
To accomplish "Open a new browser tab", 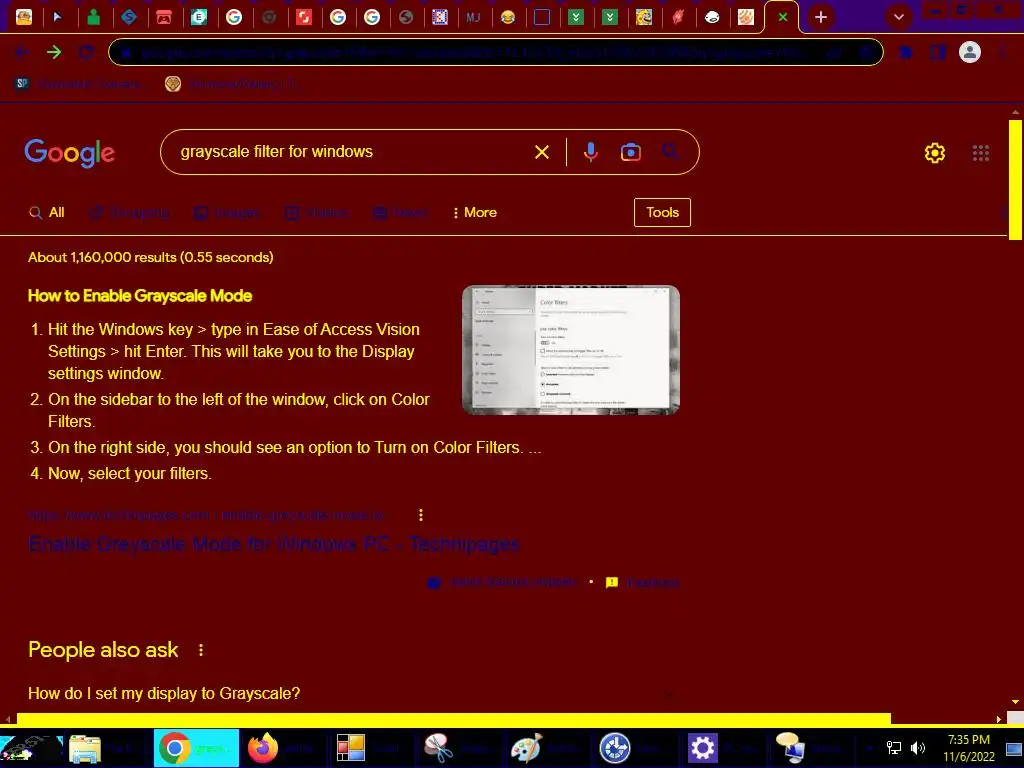I will pyautogui.click(x=821, y=17).
